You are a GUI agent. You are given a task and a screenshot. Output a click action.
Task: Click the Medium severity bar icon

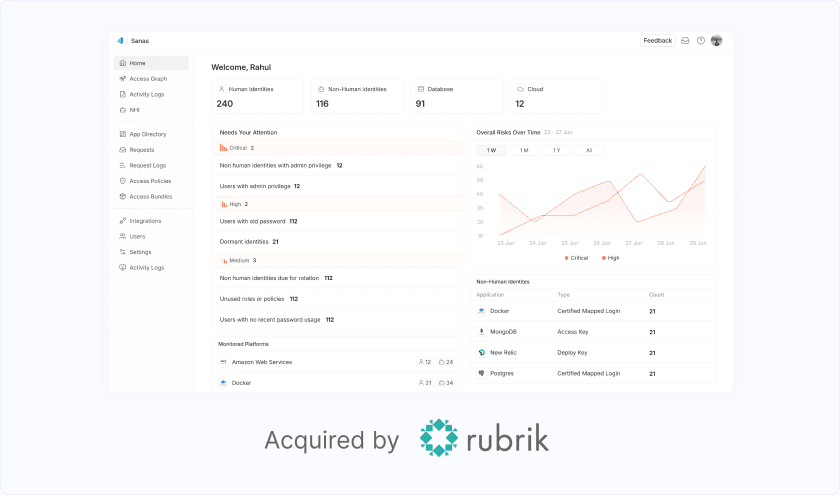click(x=224, y=261)
